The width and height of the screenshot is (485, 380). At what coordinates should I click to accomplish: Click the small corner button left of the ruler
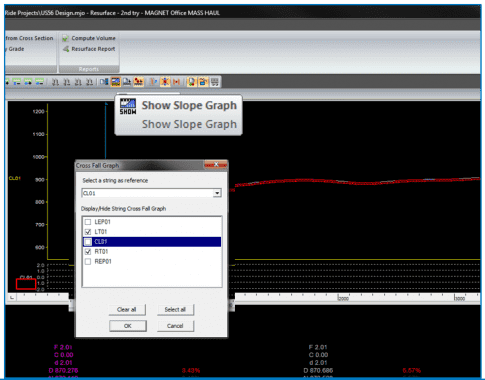pyautogui.click(x=12, y=297)
